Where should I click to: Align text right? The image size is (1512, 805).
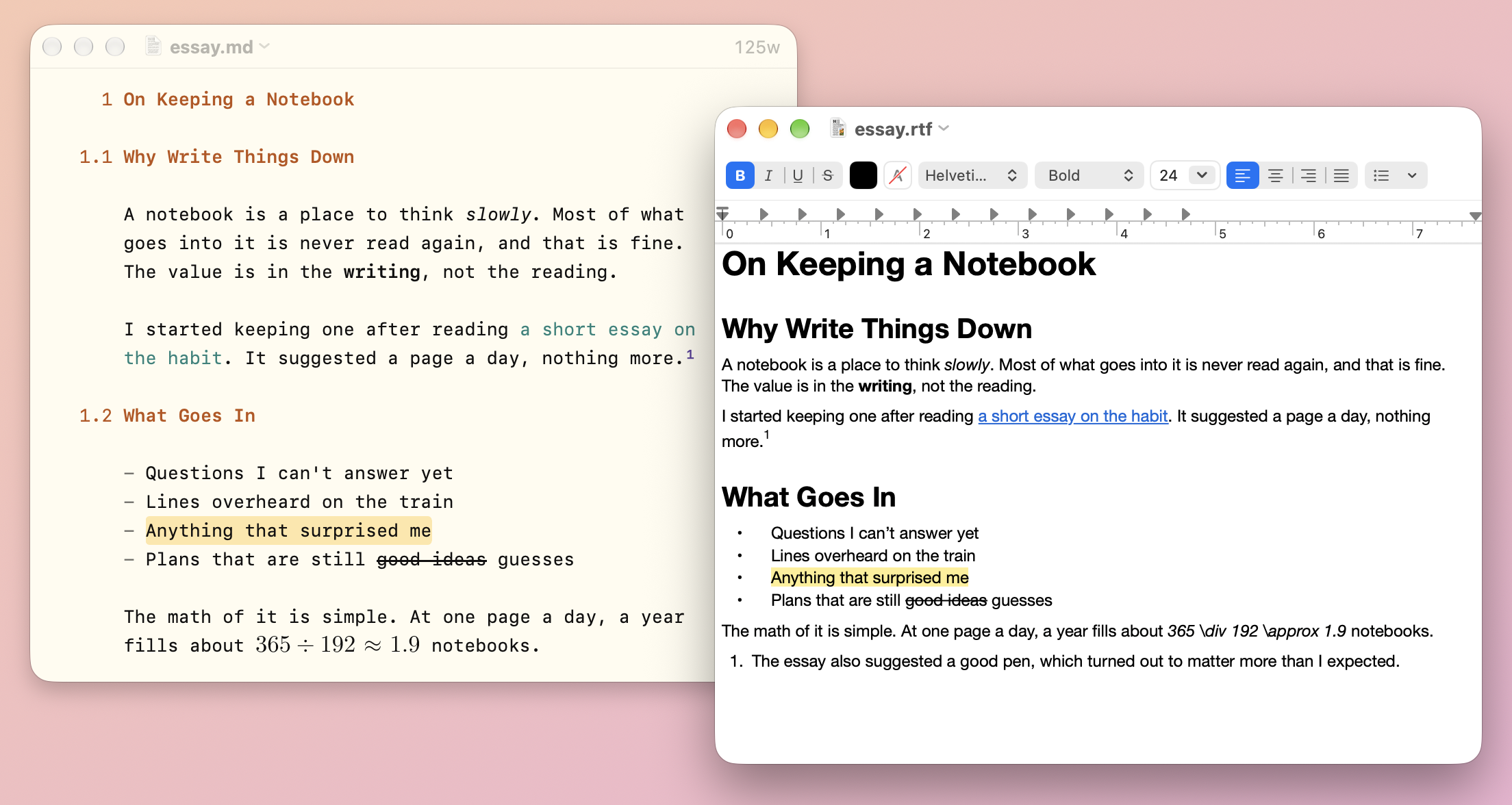tap(1308, 176)
